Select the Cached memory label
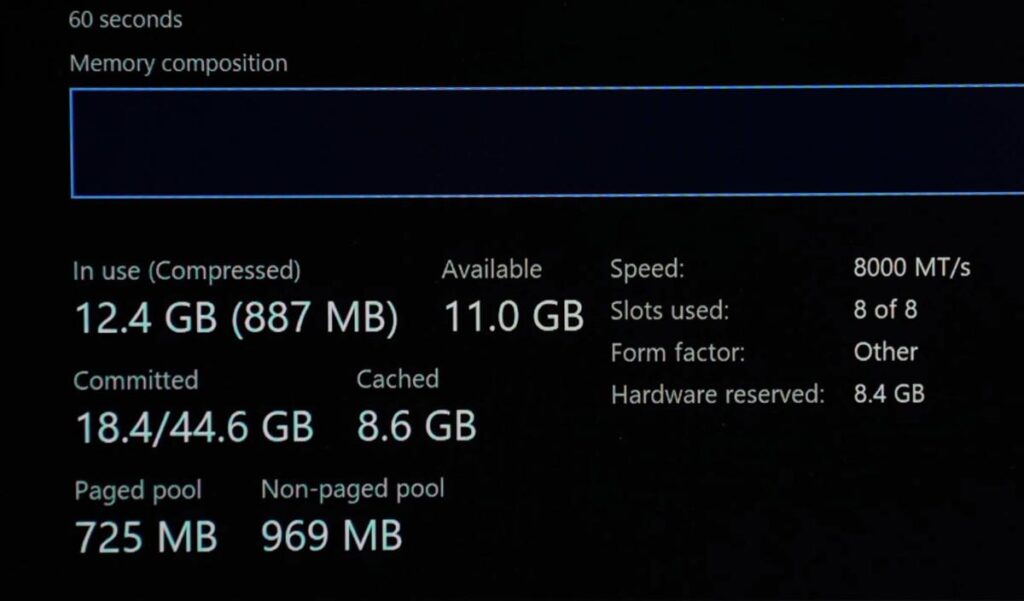 [x=398, y=380]
